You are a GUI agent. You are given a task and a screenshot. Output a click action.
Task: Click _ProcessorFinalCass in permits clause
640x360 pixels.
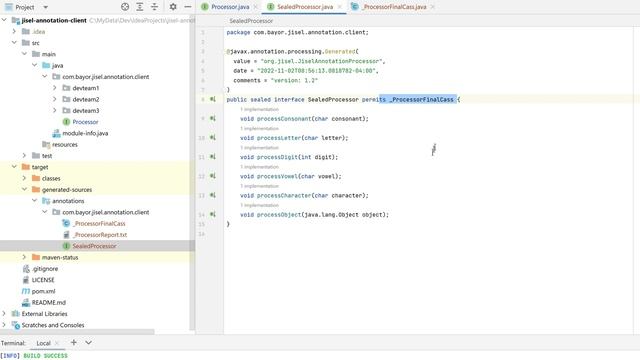(x=421, y=100)
